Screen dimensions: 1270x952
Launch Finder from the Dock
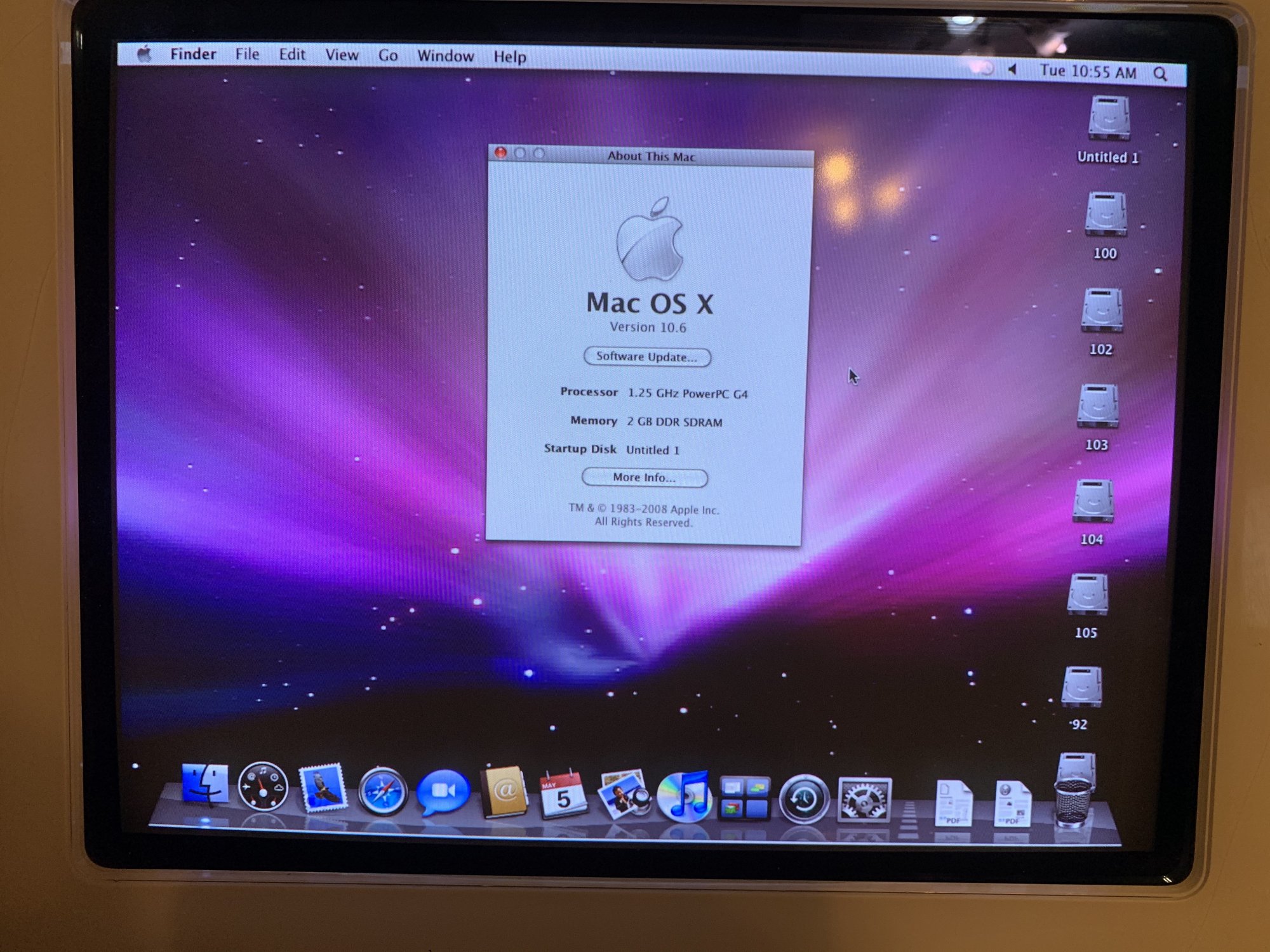[205, 784]
